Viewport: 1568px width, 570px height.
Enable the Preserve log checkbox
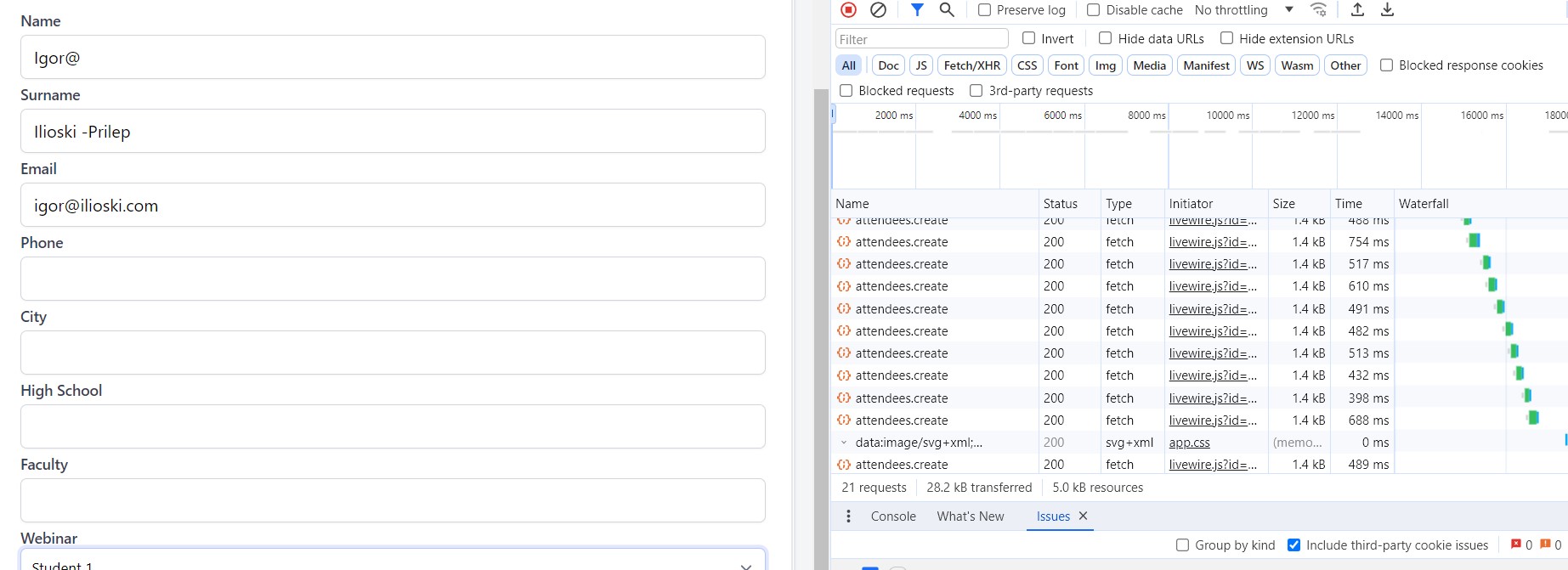coord(985,10)
